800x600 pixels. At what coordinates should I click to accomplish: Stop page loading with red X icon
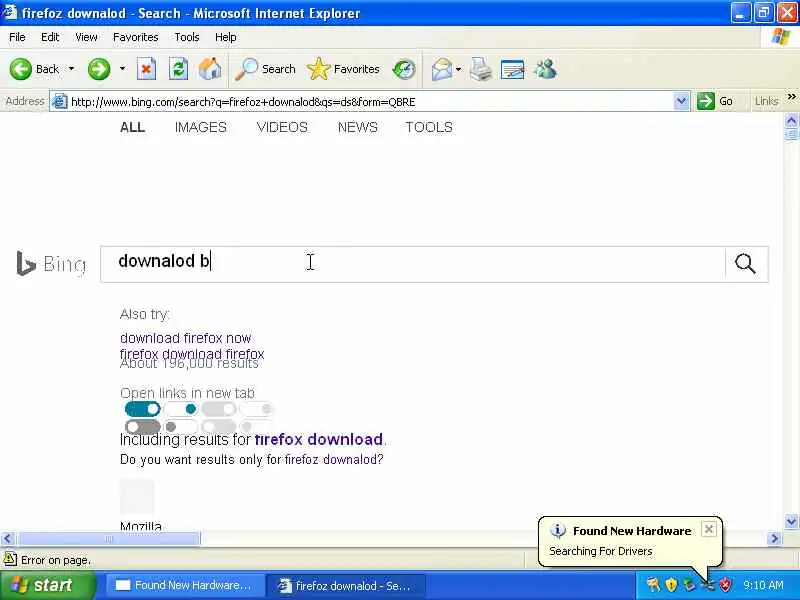point(146,69)
